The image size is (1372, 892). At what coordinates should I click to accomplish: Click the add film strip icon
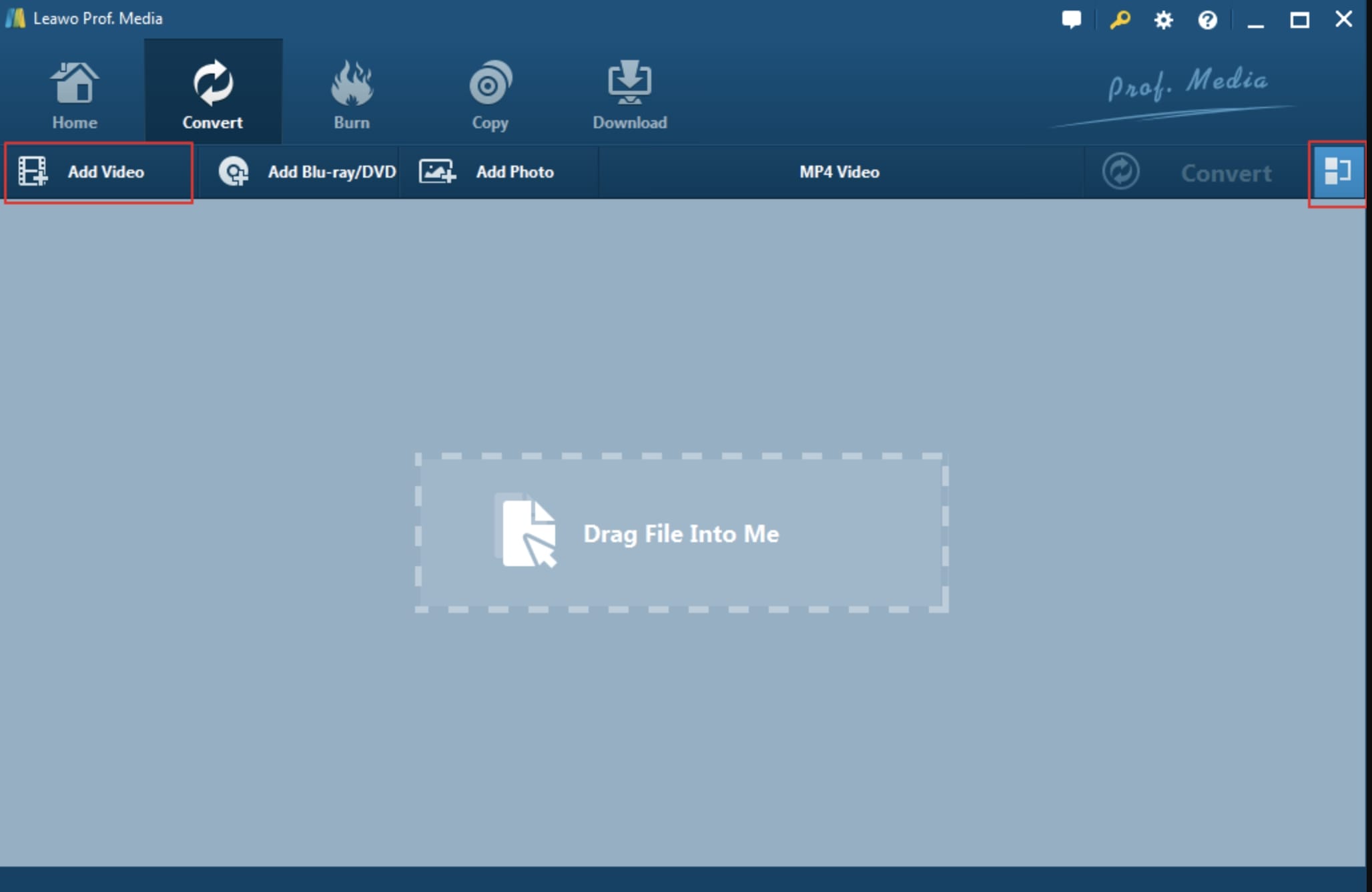click(33, 172)
